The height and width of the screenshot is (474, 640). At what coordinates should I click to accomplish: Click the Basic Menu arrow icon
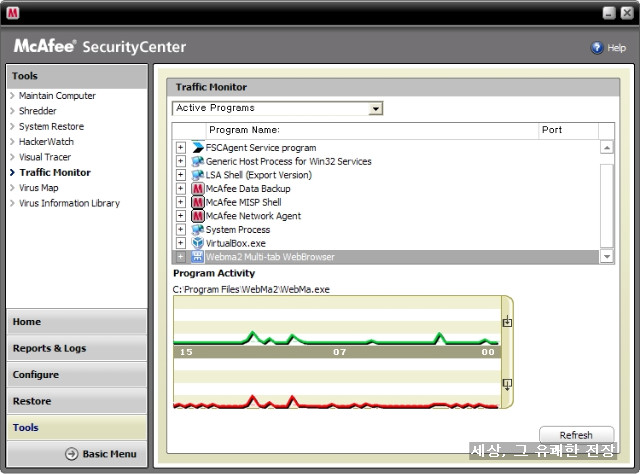pos(71,454)
